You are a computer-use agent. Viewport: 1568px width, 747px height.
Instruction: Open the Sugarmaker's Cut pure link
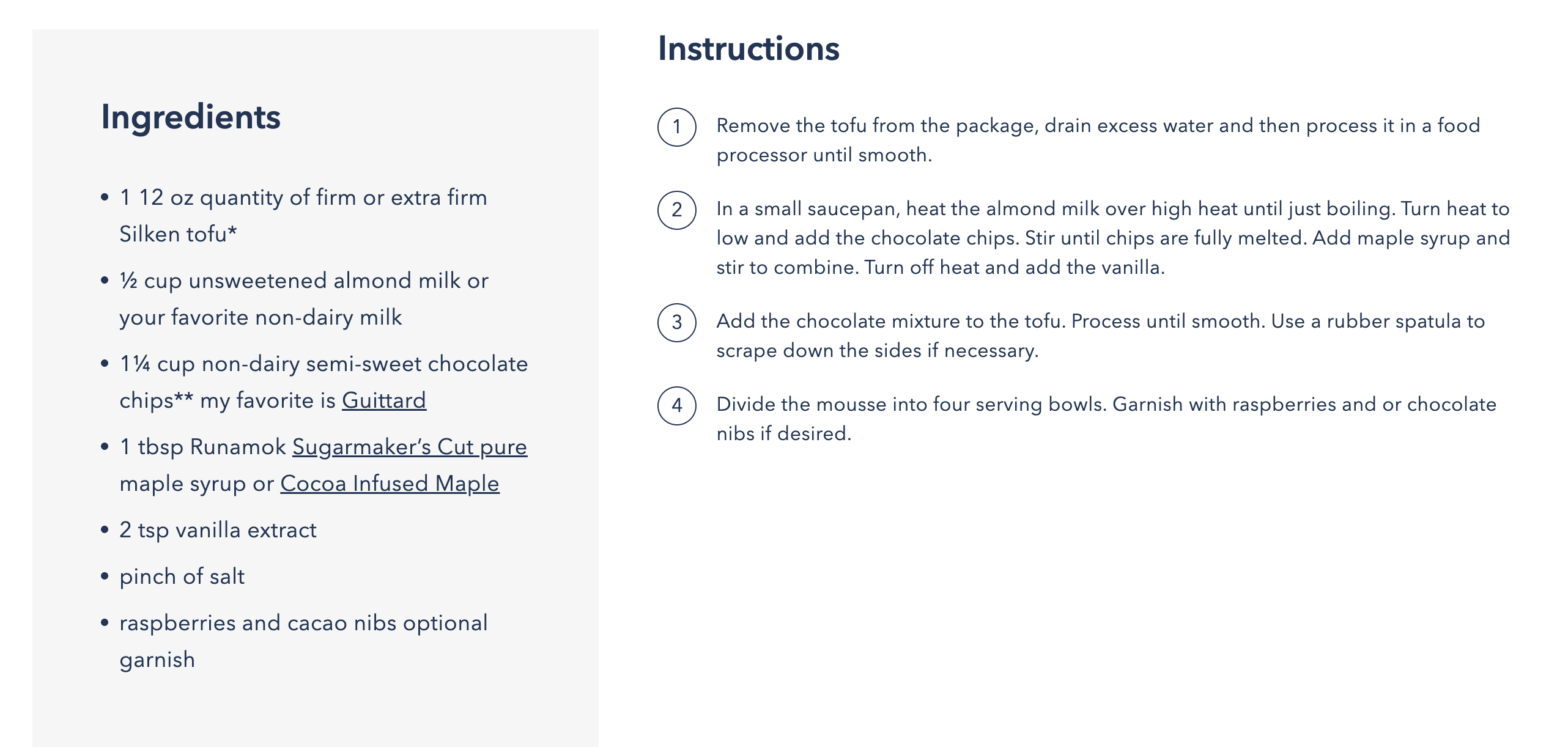(409, 447)
